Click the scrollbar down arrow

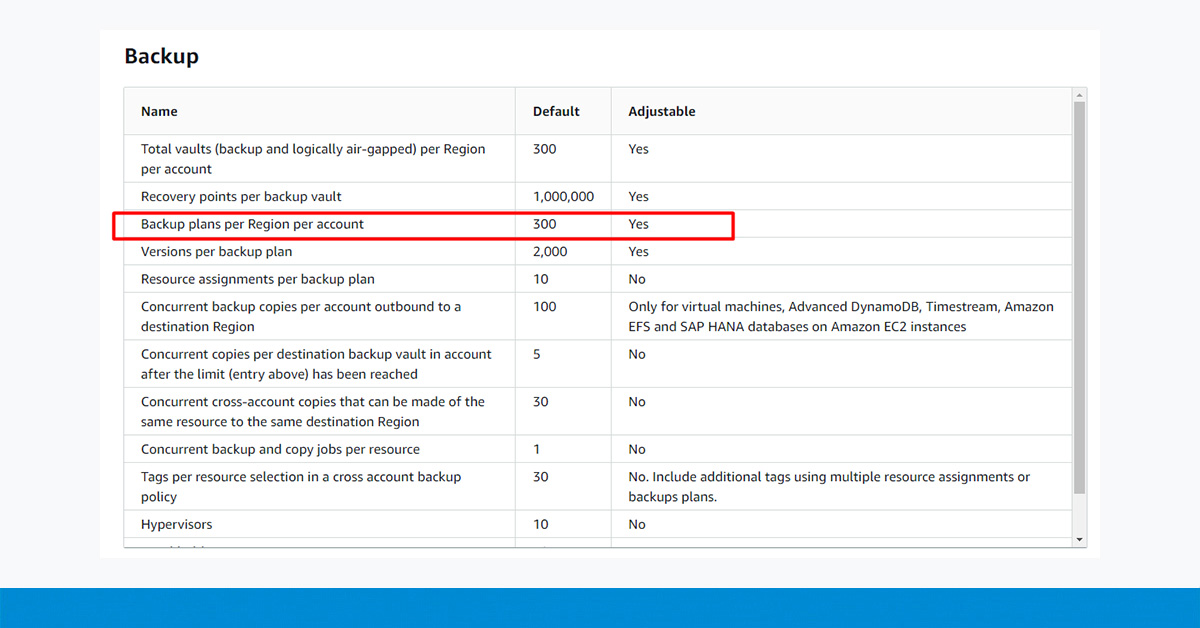pyautogui.click(x=1079, y=539)
